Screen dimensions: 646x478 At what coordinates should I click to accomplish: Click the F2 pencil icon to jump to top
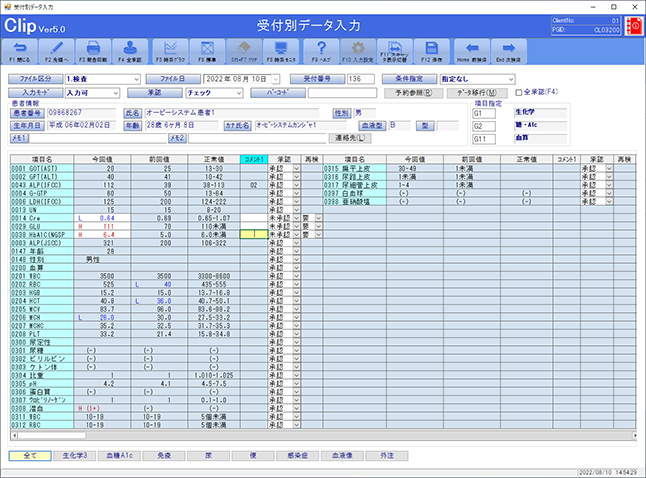tap(56, 52)
